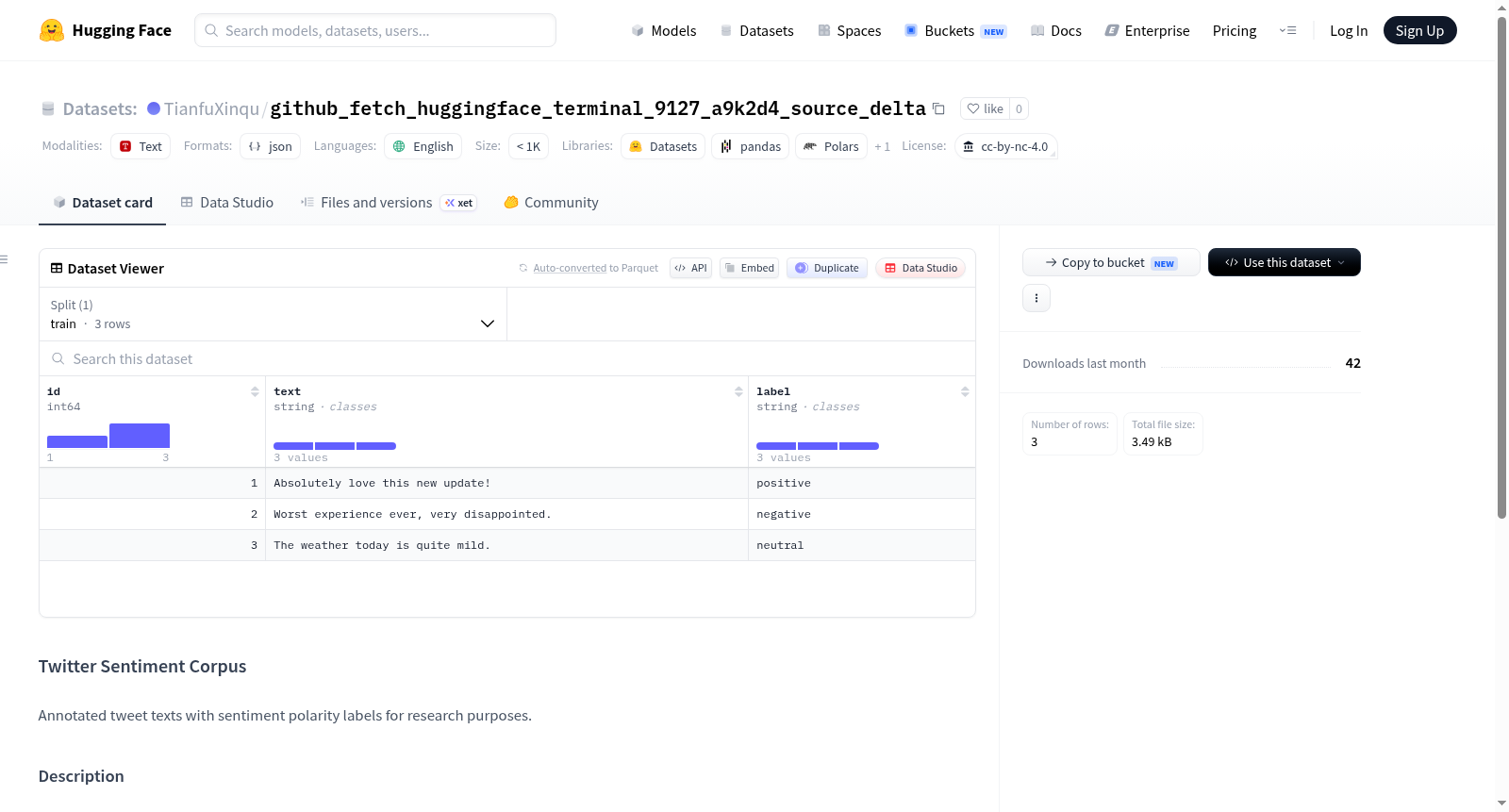
Task: Sort the text column using its arrows
Action: pyautogui.click(x=738, y=391)
